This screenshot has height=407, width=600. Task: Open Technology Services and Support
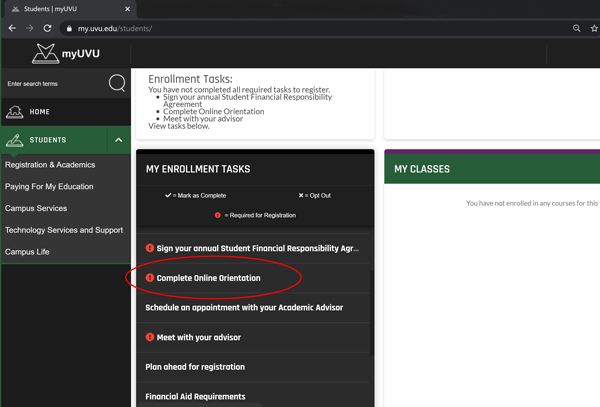64,230
